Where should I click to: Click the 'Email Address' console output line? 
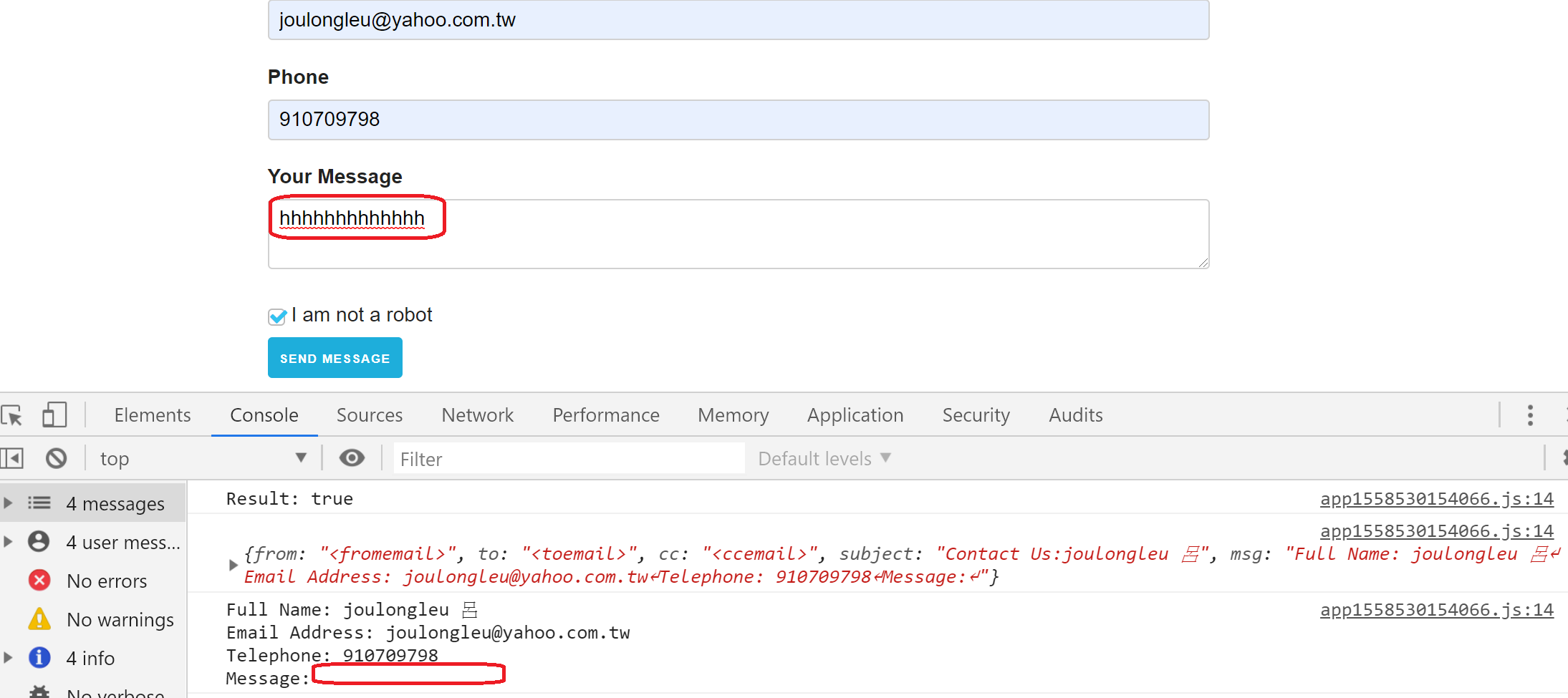(428, 633)
